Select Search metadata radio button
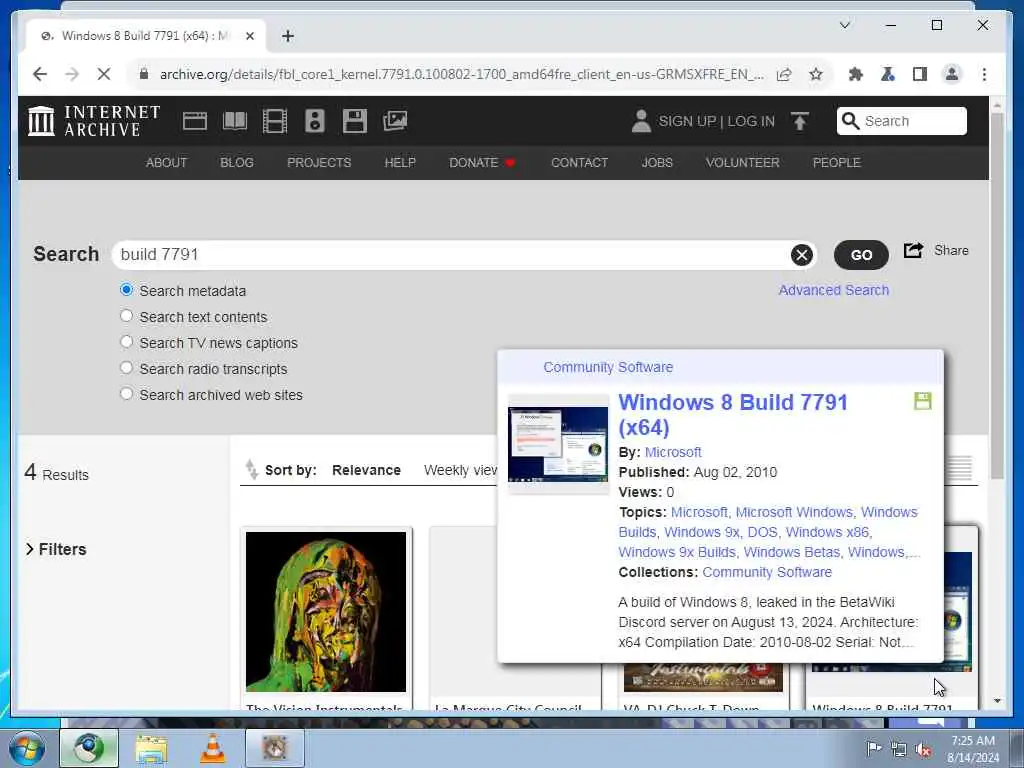Image resolution: width=1024 pixels, height=768 pixels. pyautogui.click(x=127, y=290)
